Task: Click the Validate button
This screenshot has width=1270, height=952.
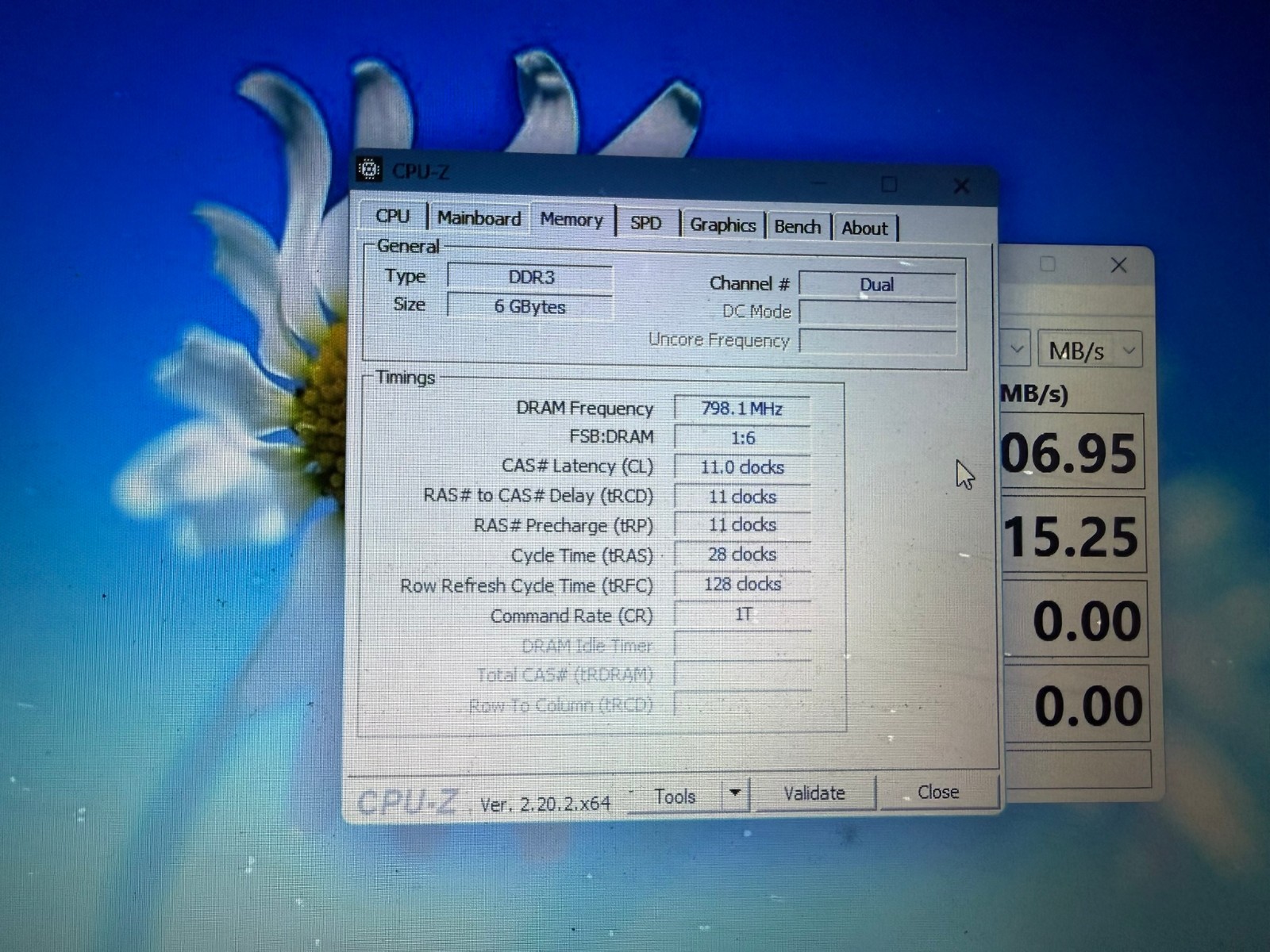Action: [814, 793]
